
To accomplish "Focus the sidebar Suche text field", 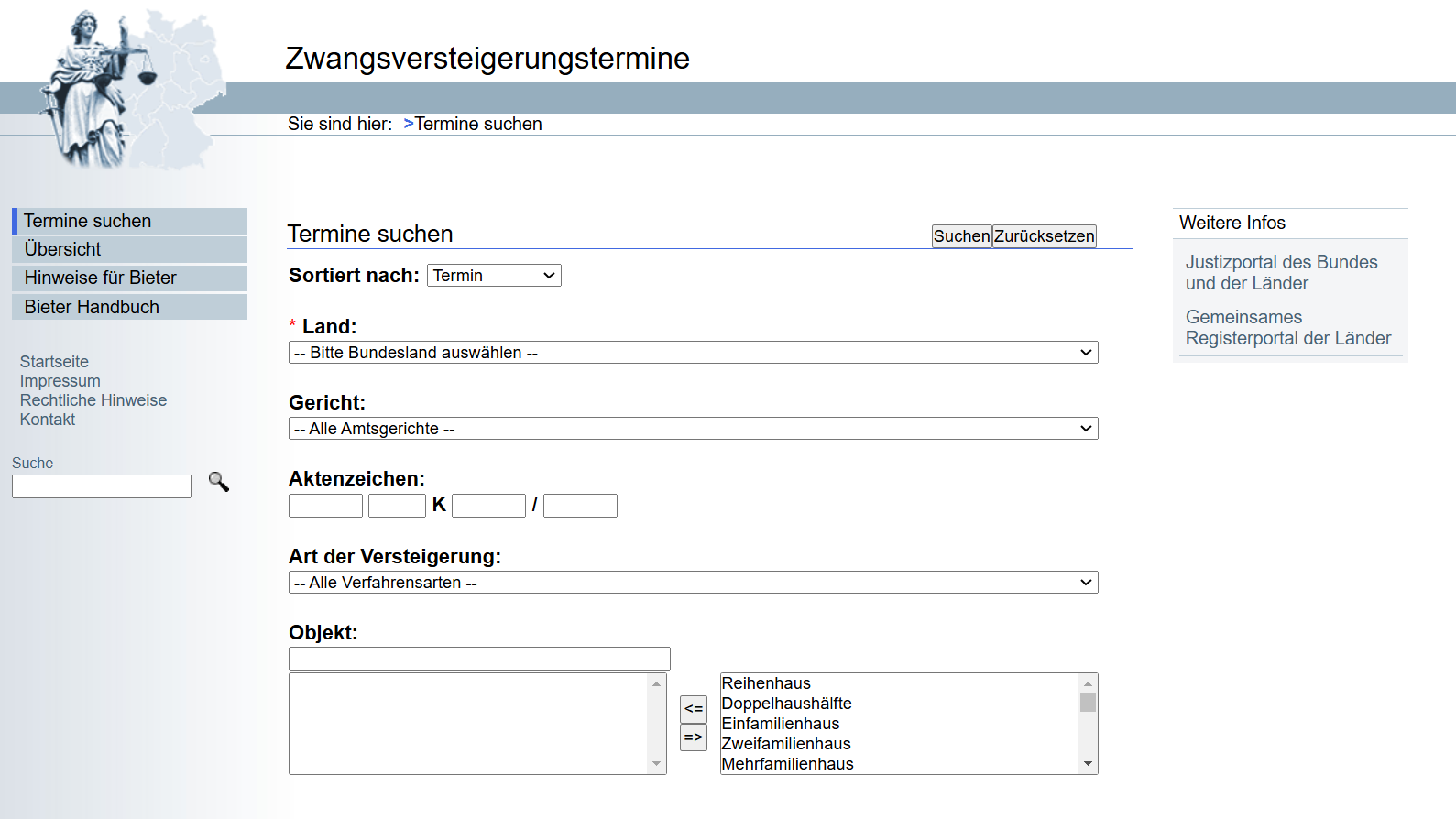I will 102,486.
